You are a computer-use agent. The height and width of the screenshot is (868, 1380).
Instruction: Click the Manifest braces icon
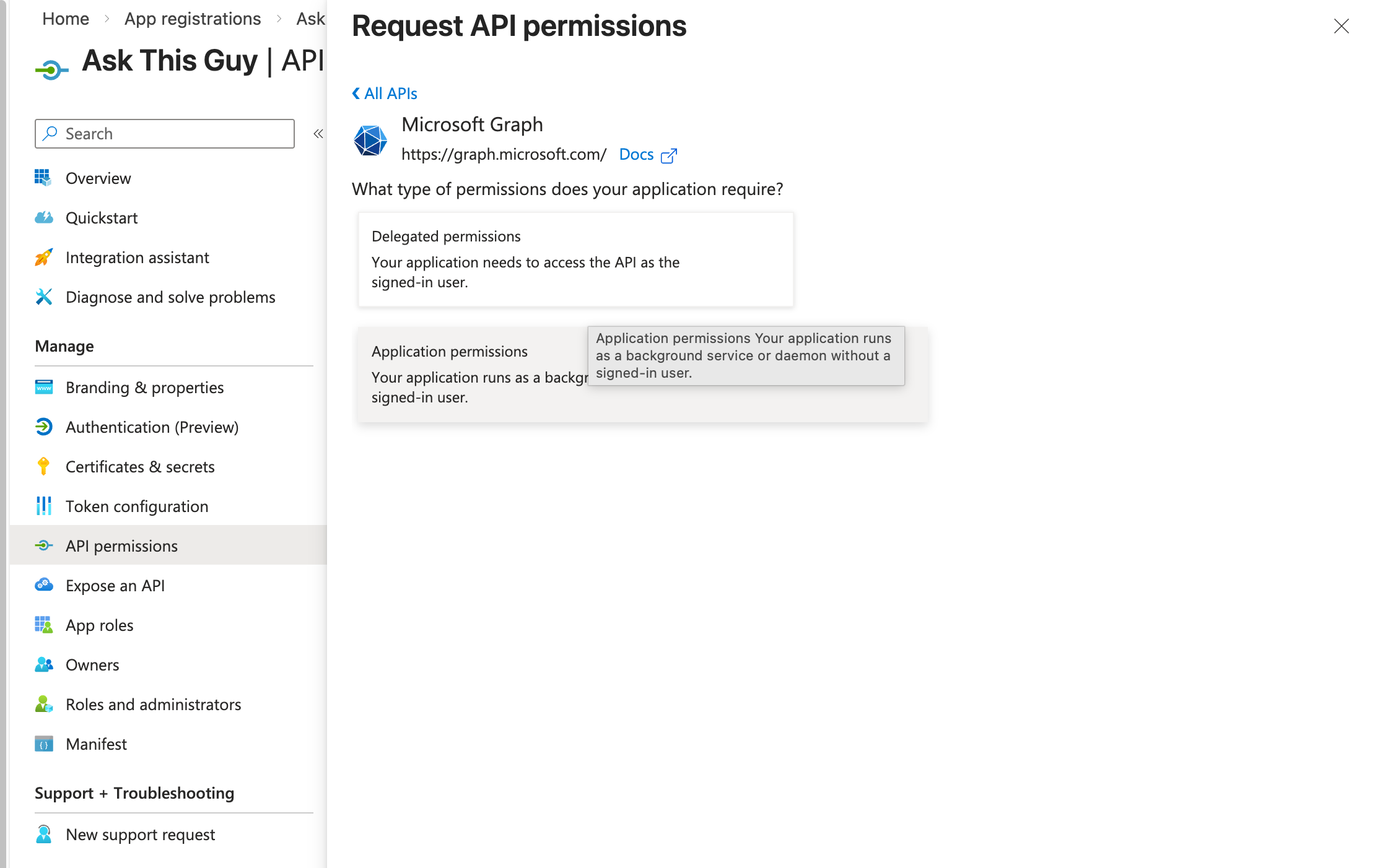pyautogui.click(x=44, y=744)
